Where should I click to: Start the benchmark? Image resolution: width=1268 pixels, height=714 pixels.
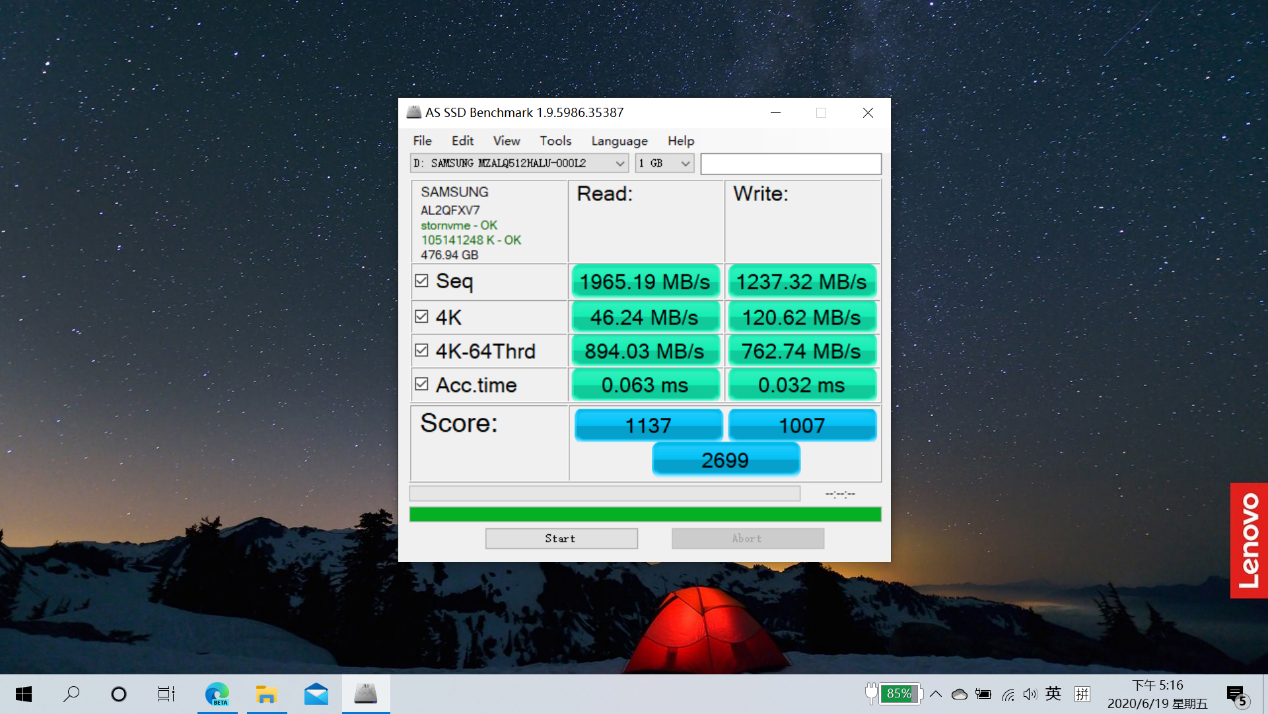click(561, 538)
